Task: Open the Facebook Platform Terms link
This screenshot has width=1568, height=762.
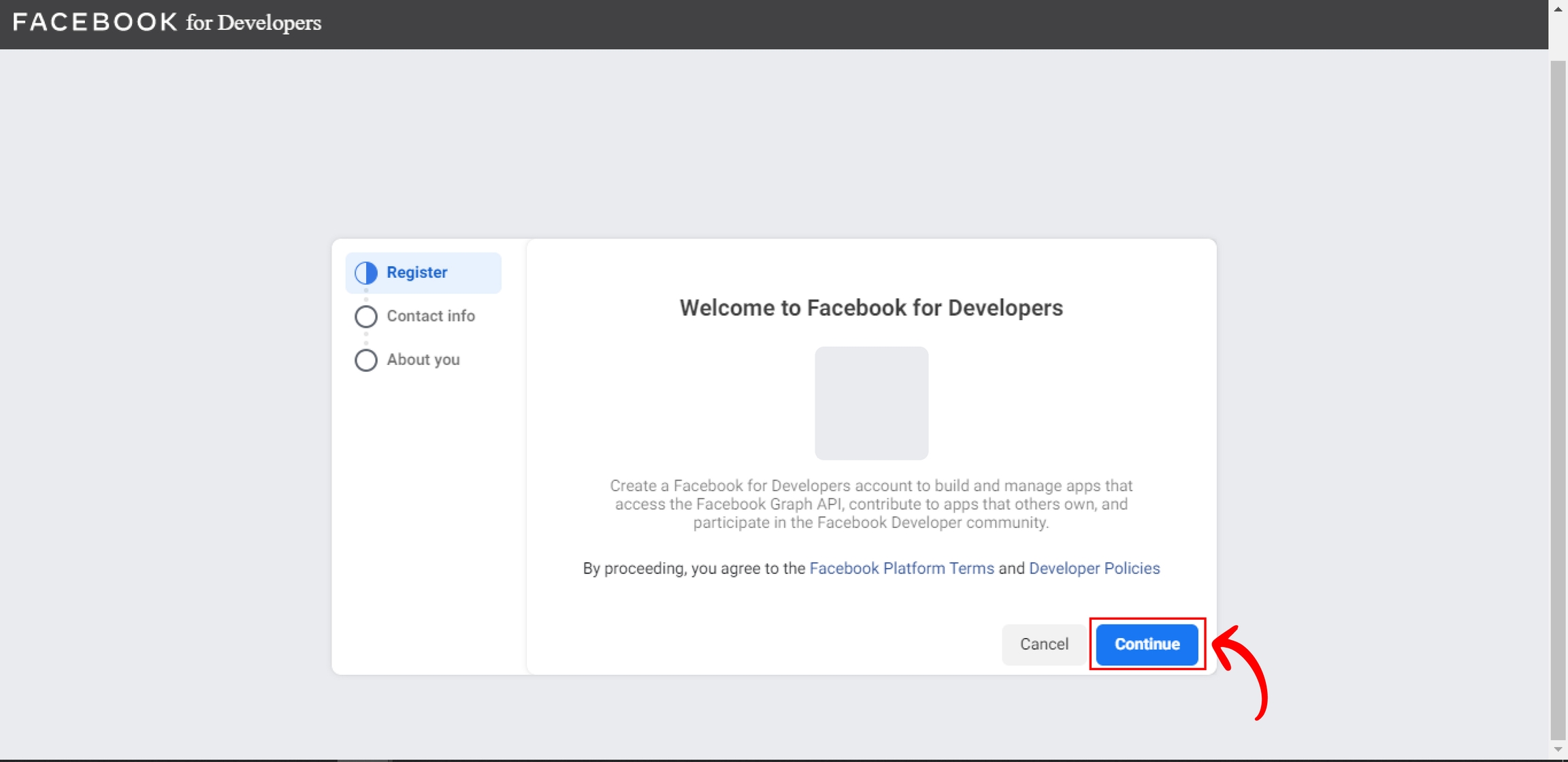Action: 901,569
